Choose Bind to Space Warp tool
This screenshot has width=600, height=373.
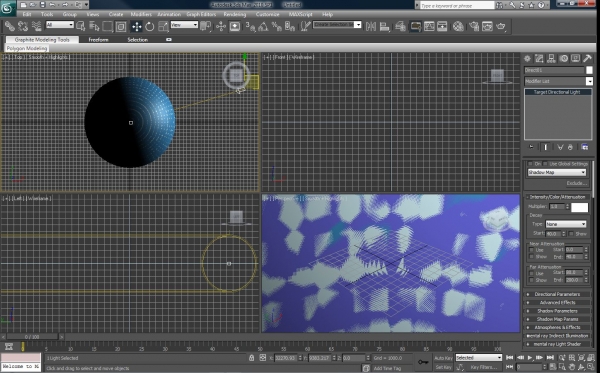click(x=37, y=26)
